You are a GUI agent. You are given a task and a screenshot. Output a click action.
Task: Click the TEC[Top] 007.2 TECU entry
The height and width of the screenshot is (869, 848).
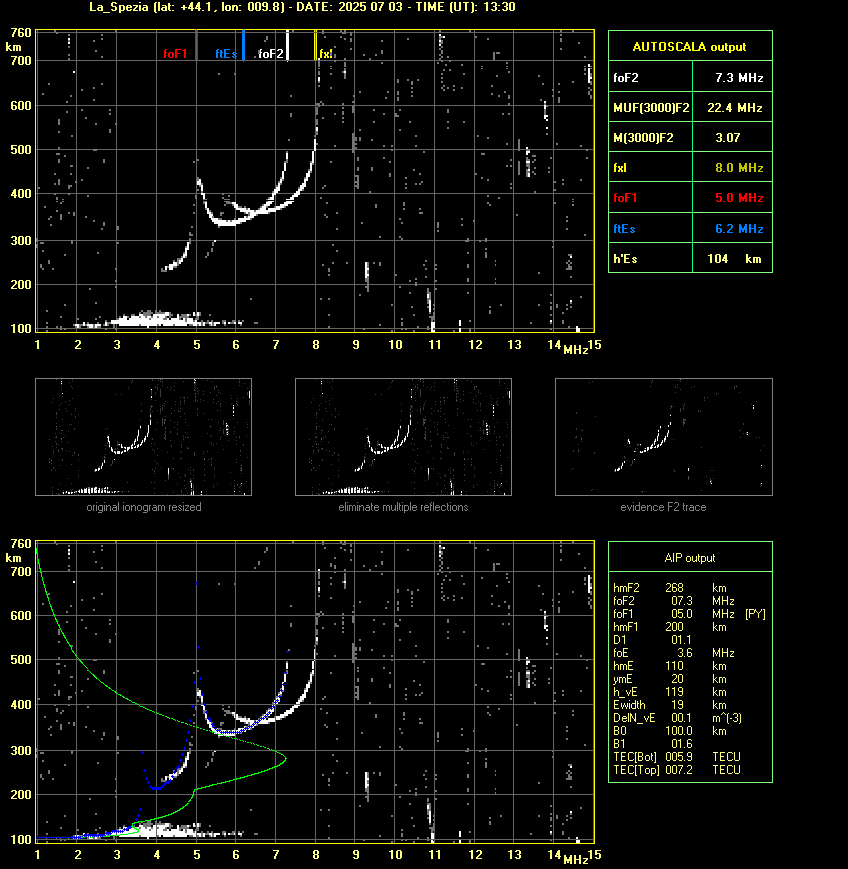pyautogui.click(x=677, y=770)
